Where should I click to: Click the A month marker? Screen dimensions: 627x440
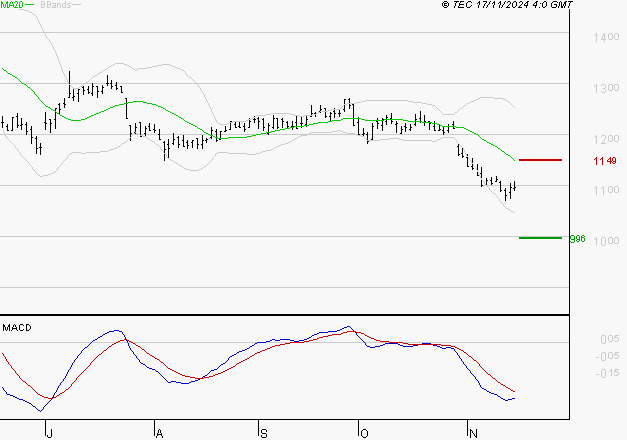[x=159, y=434]
